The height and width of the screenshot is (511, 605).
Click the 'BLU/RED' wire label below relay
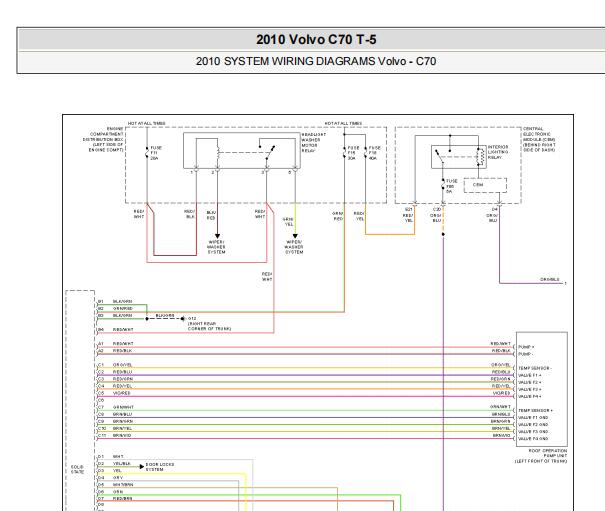click(211, 215)
